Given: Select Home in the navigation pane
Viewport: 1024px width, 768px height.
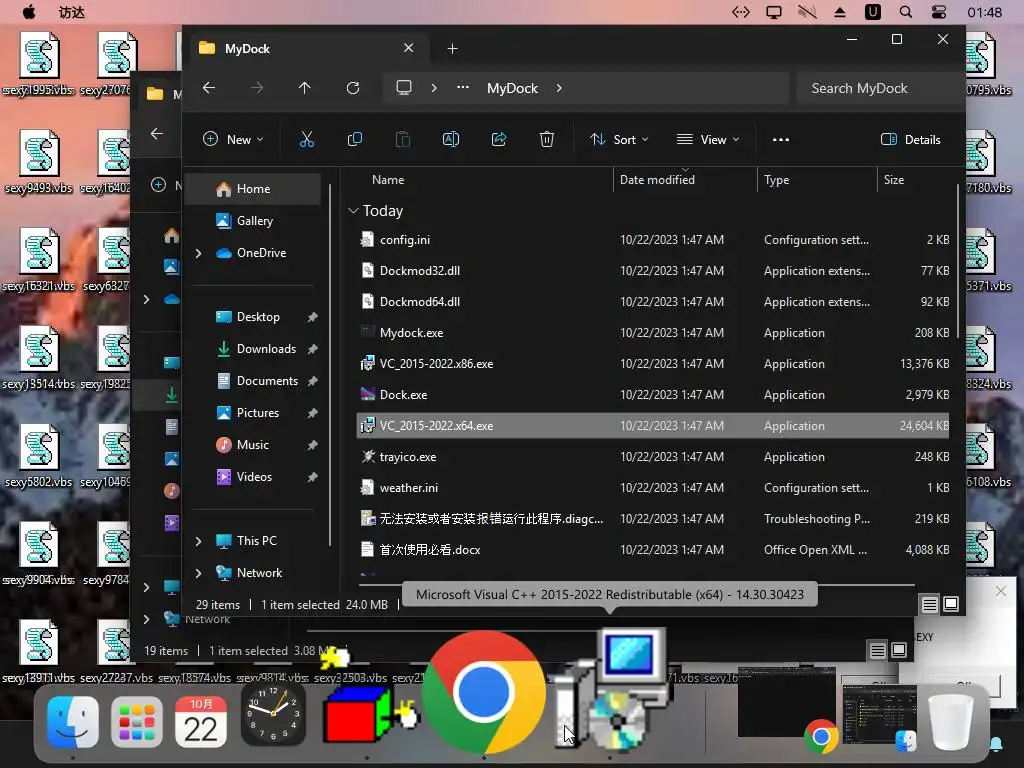Looking at the screenshot, I should [x=253, y=189].
